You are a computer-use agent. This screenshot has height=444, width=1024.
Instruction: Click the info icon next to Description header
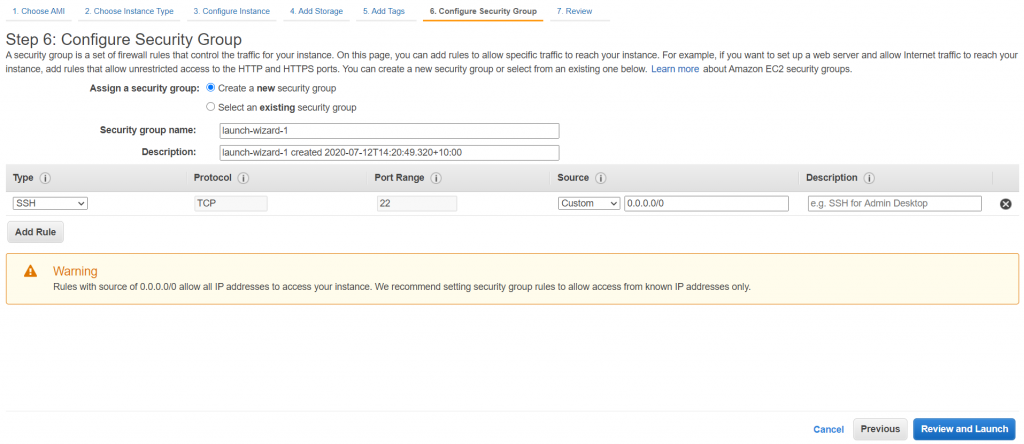coord(869,178)
